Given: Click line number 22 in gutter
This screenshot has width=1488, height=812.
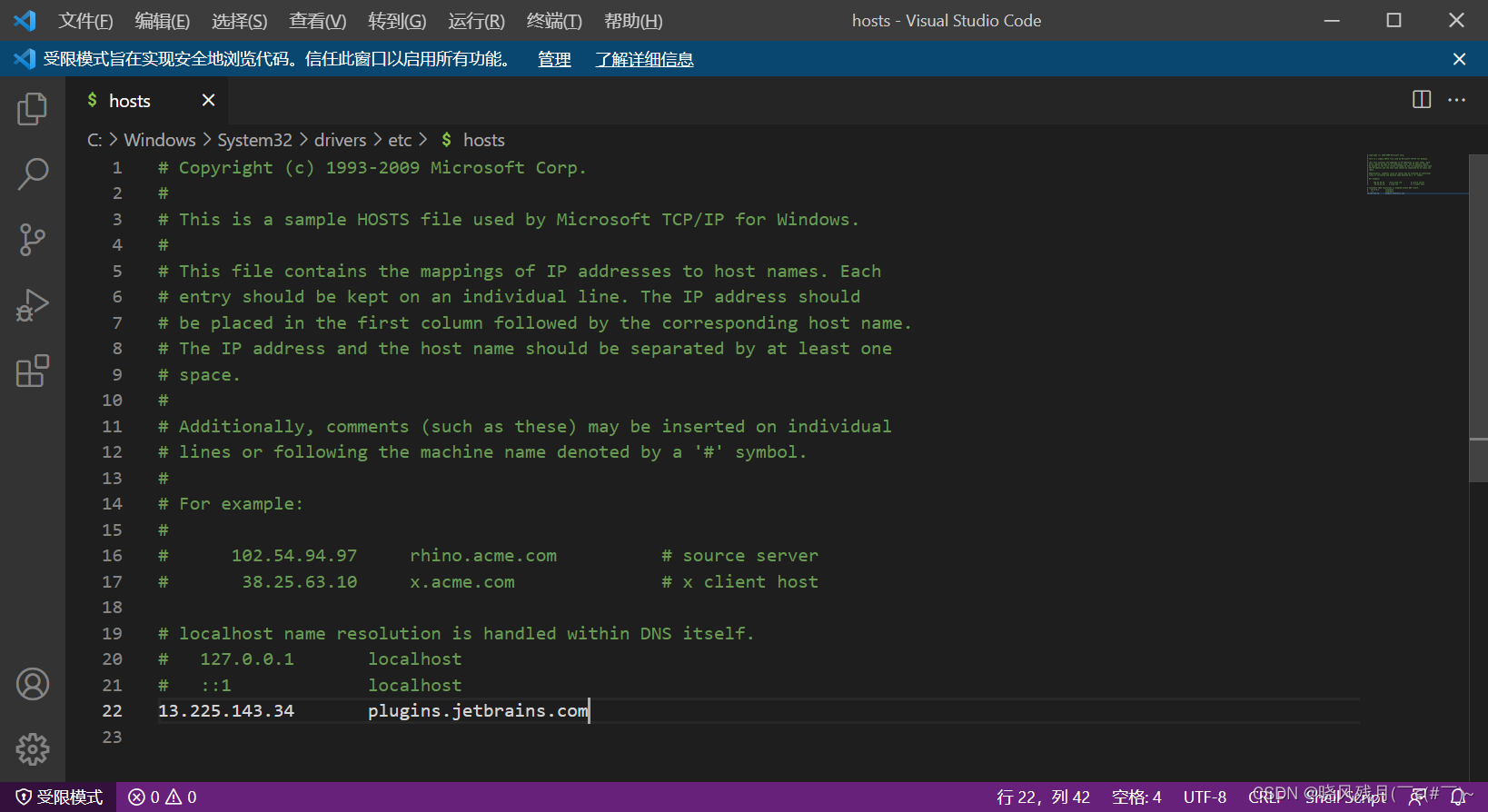Looking at the screenshot, I should (x=112, y=711).
